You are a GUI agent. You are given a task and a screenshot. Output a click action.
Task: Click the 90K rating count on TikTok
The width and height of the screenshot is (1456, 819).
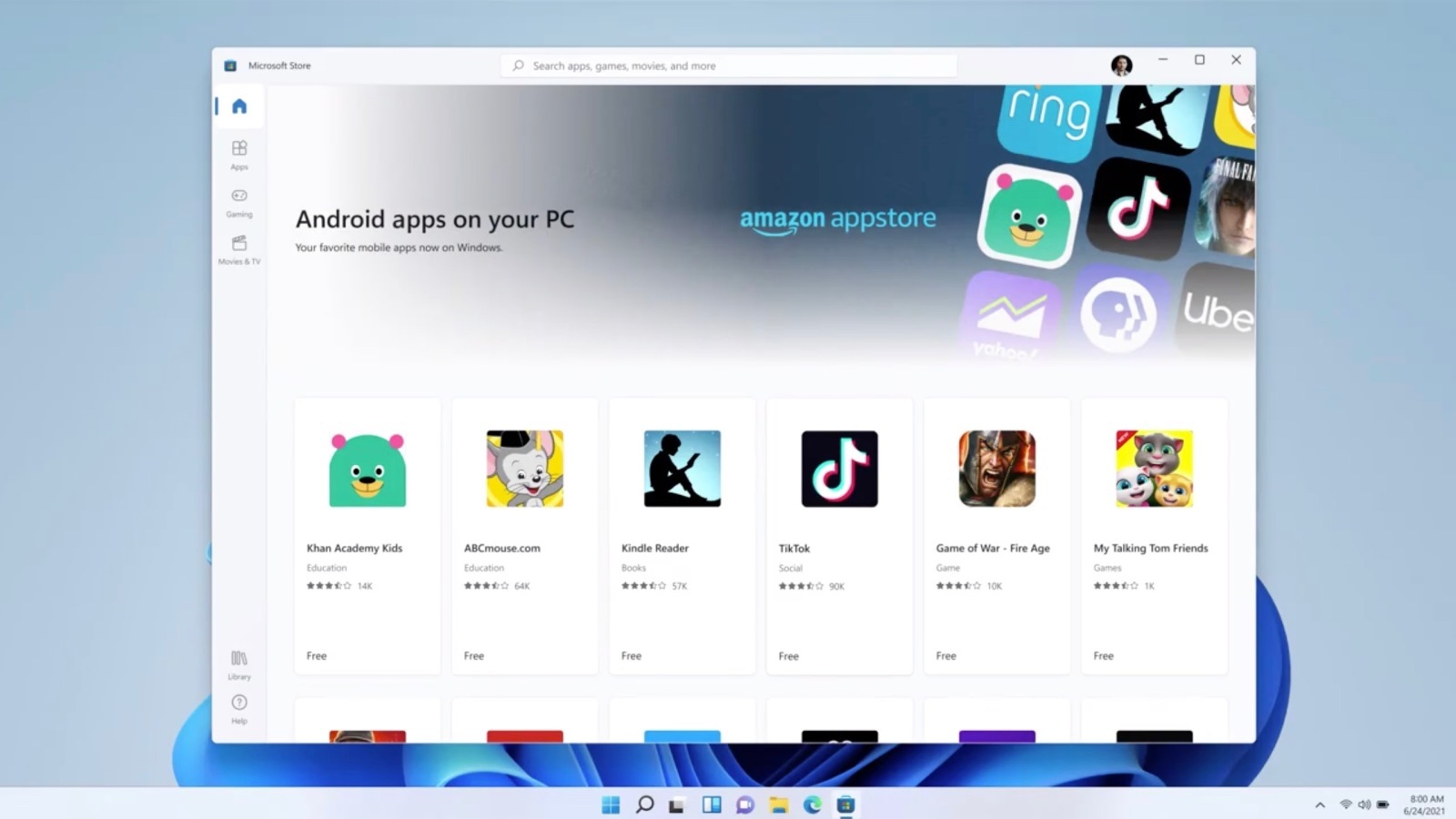click(837, 586)
